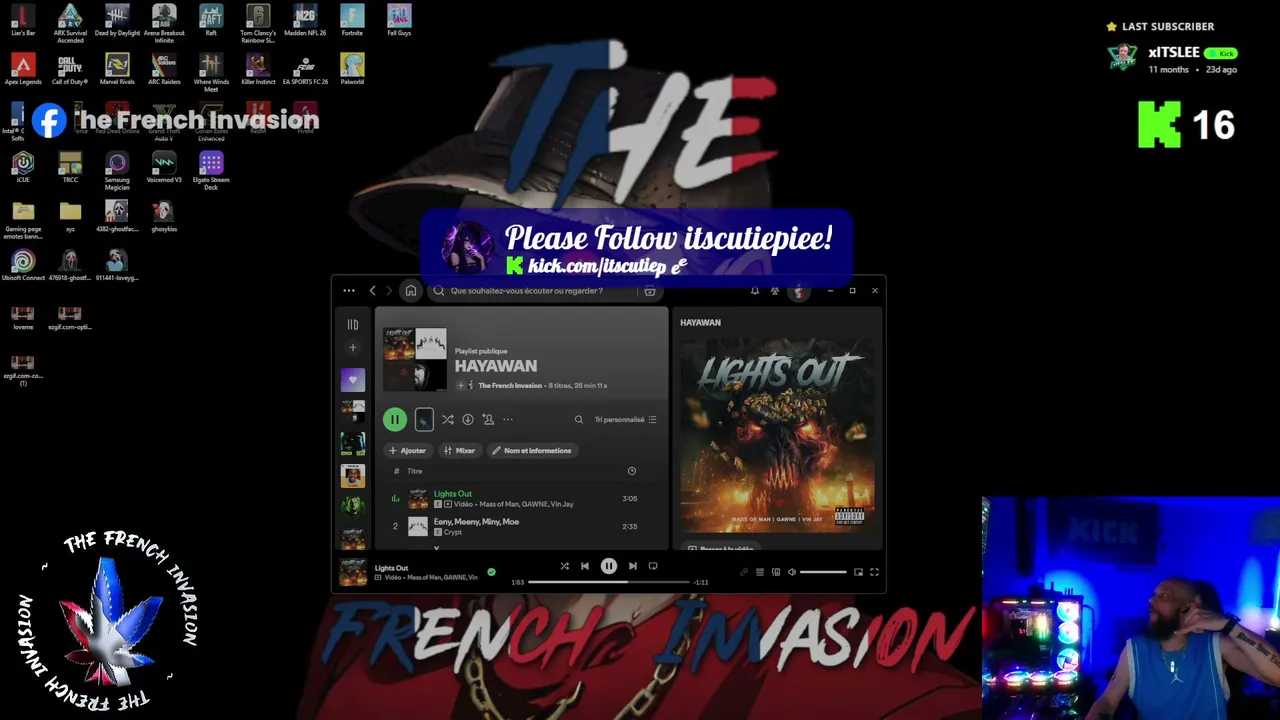Open the iCUE desktop shortcut
The image size is (1280, 720).
[23, 167]
